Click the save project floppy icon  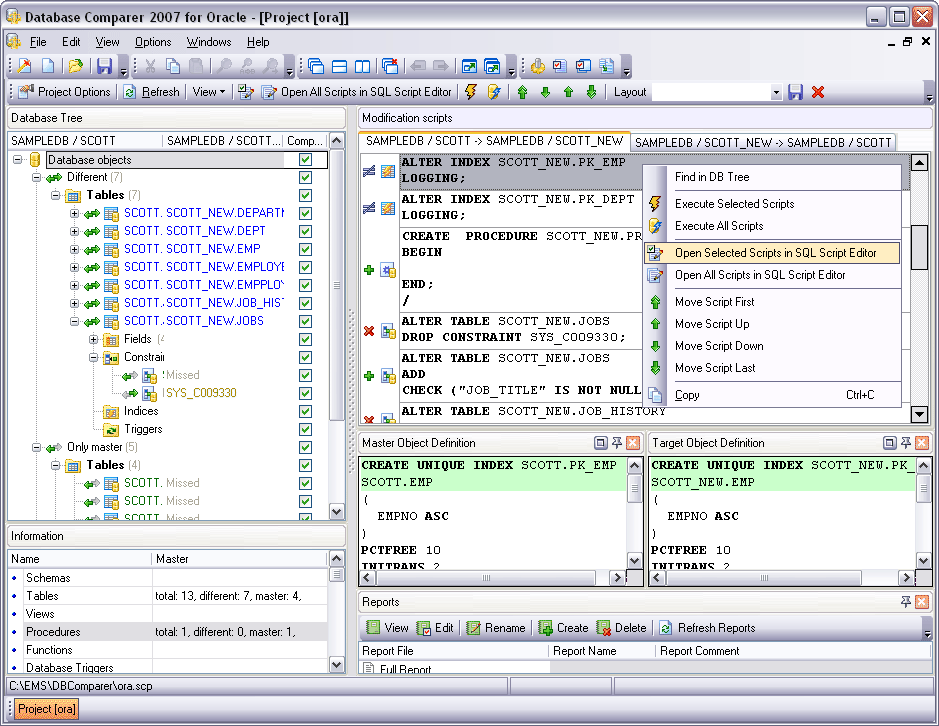104,66
